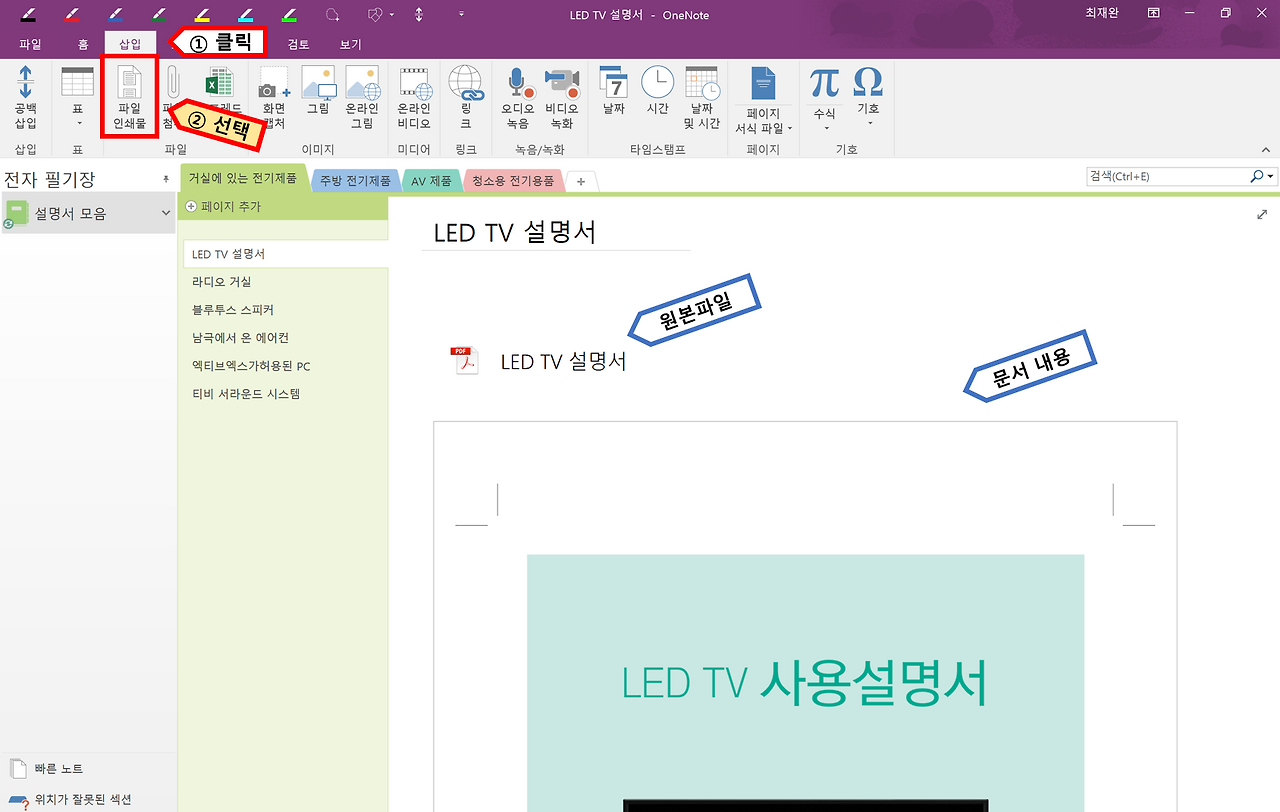Screen dimensions: 1280x812
Task: Insert an Excel spreadsheet via its icon
Action: [x=219, y=82]
